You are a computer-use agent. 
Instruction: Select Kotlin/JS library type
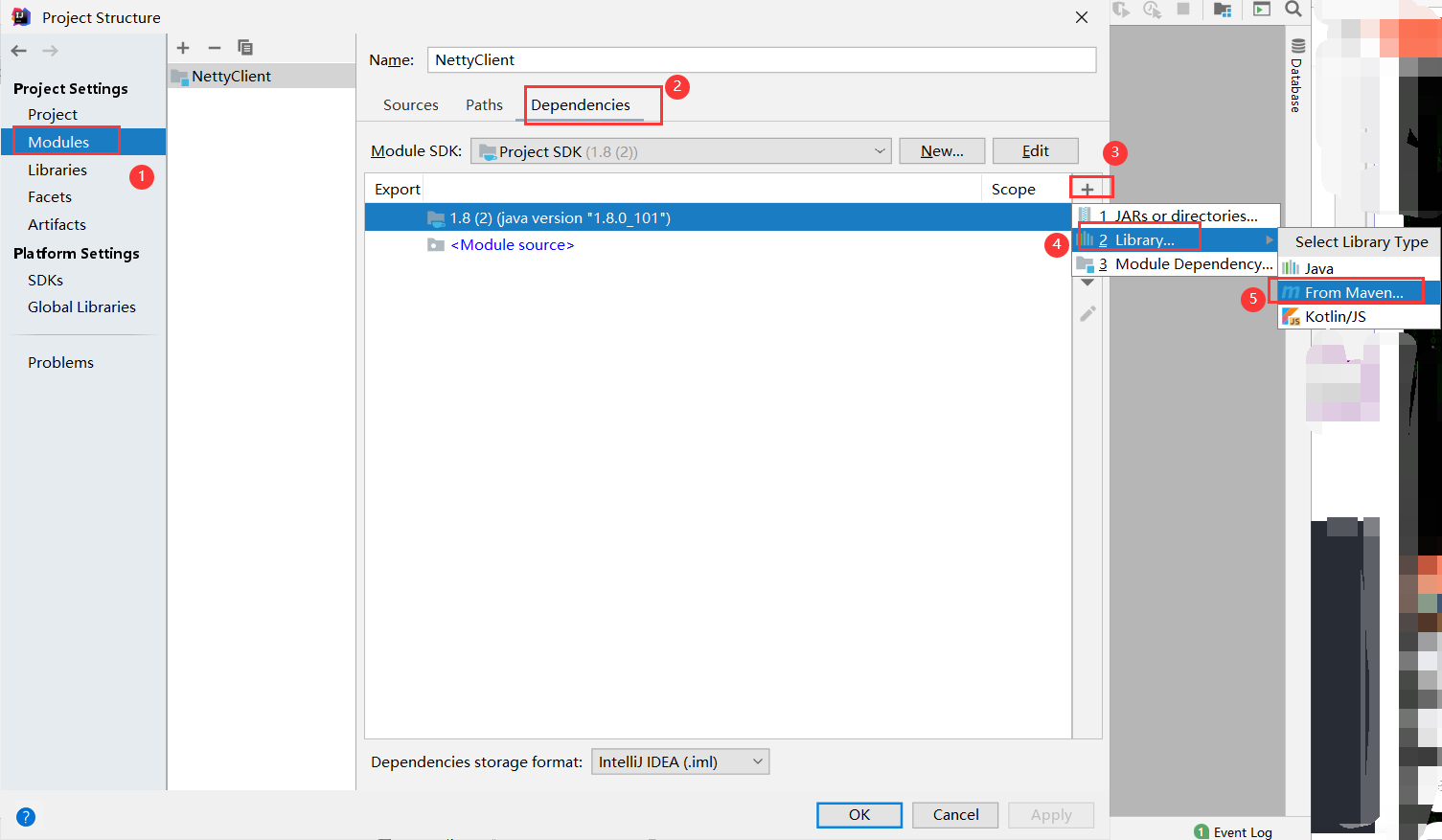(x=1360, y=317)
